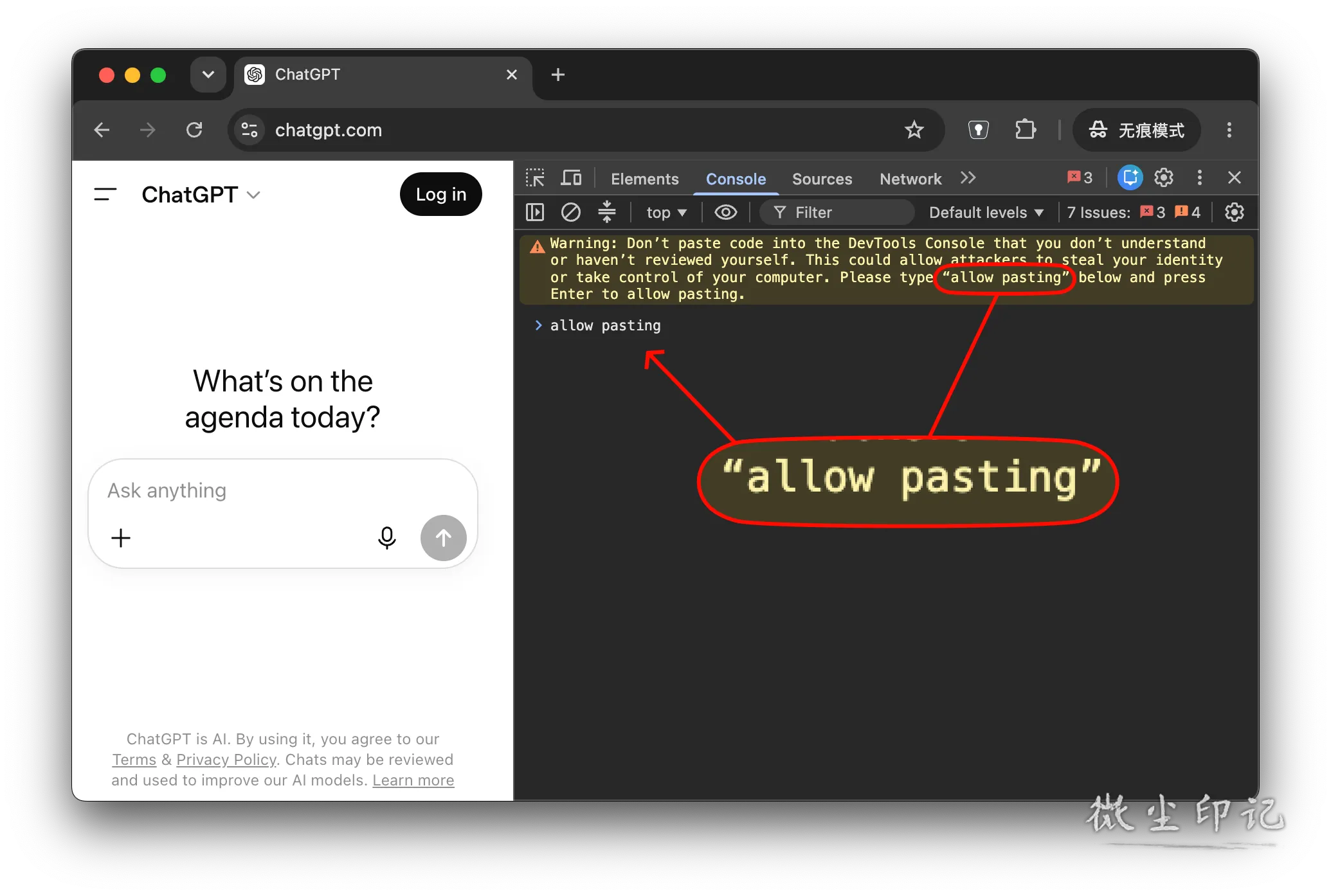Expand the Default levels dropdown

point(986,213)
